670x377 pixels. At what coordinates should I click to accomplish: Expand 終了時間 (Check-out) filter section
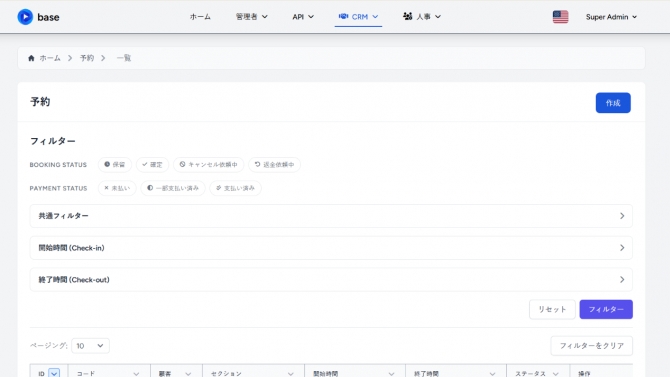coord(331,280)
